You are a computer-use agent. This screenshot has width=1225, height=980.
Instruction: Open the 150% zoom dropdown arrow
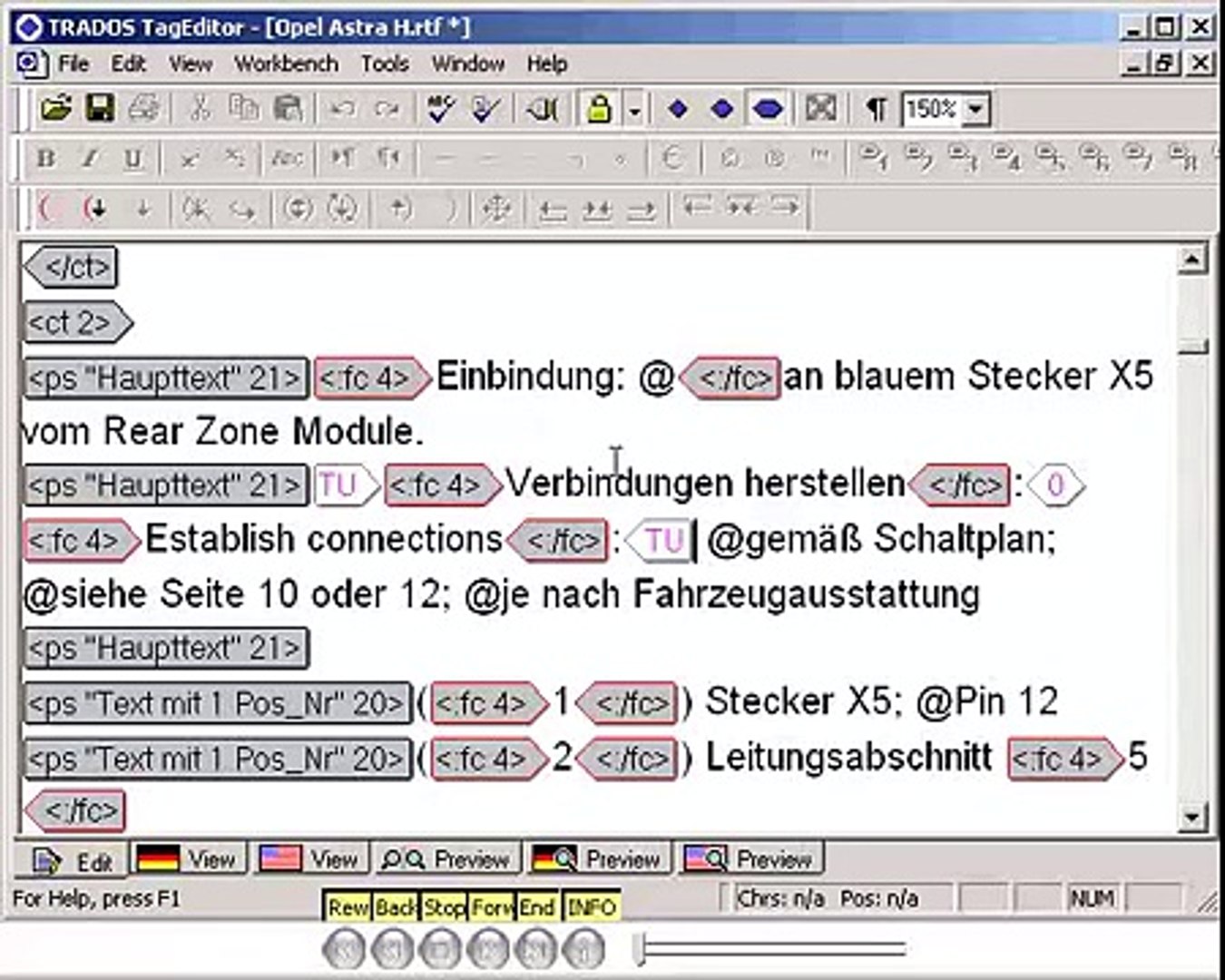point(975,110)
